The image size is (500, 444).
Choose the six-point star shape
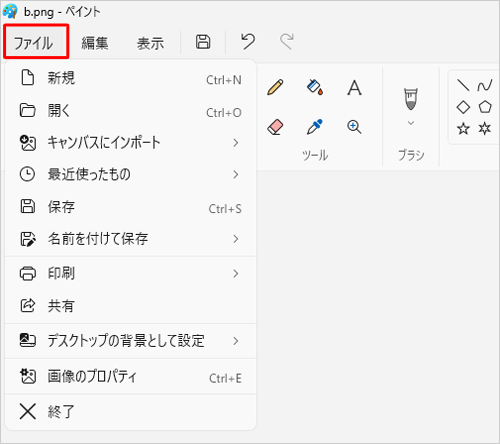coord(485,128)
